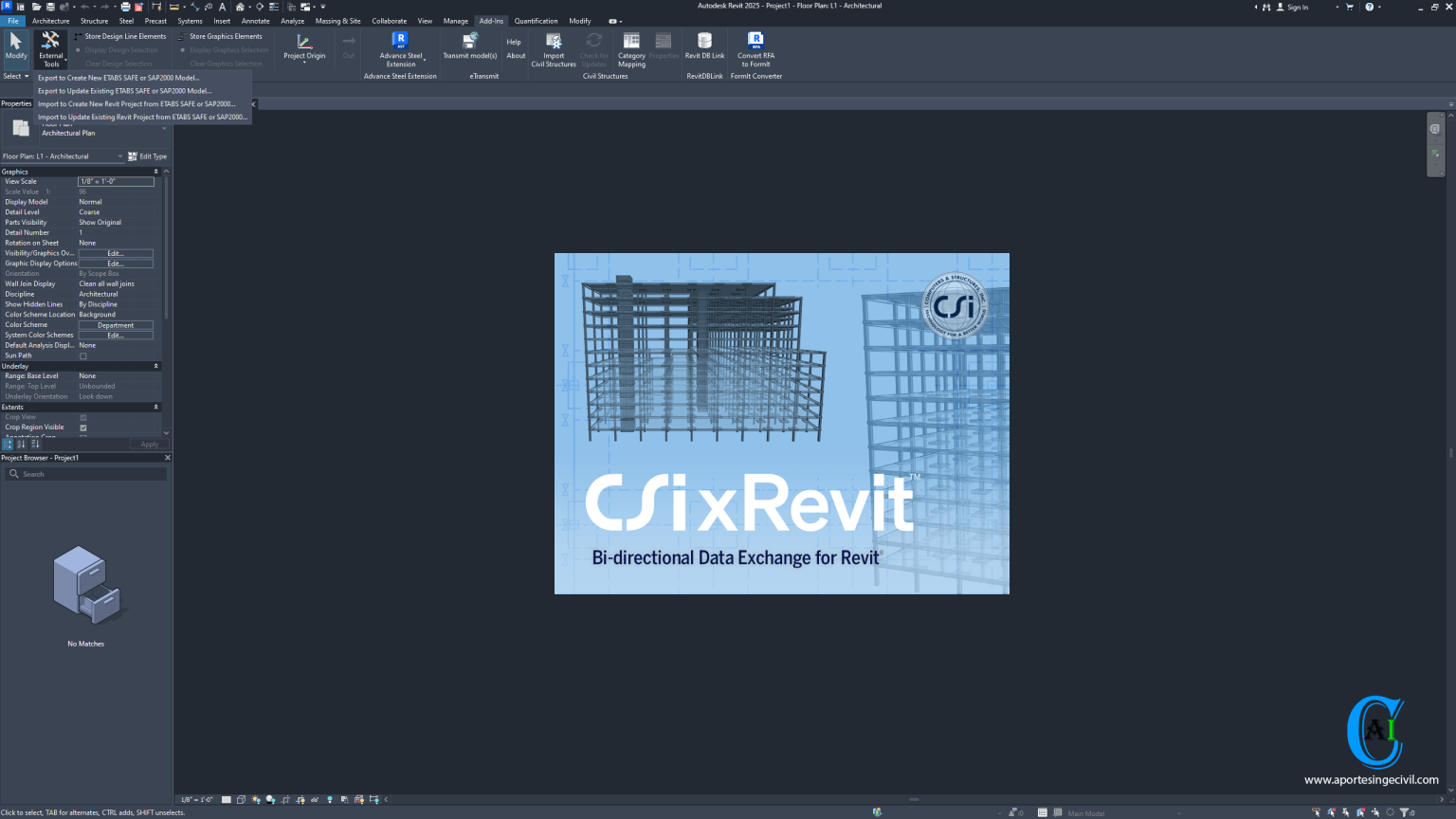Toggle the Sun Path checkbox in Properties
Viewport: 1456px width, 819px height.
pyautogui.click(x=82, y=355)
